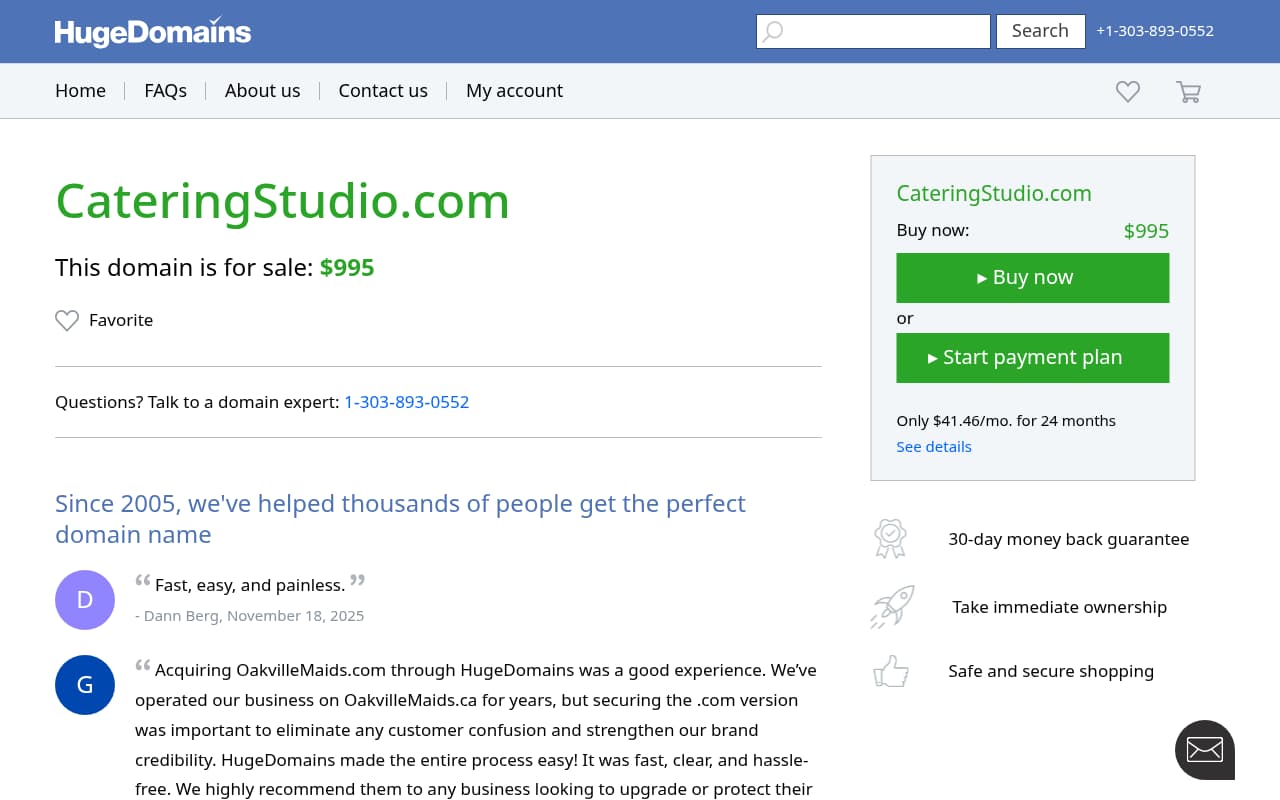Click the rocket immediate ownership icon

click(x=892, y=606)
